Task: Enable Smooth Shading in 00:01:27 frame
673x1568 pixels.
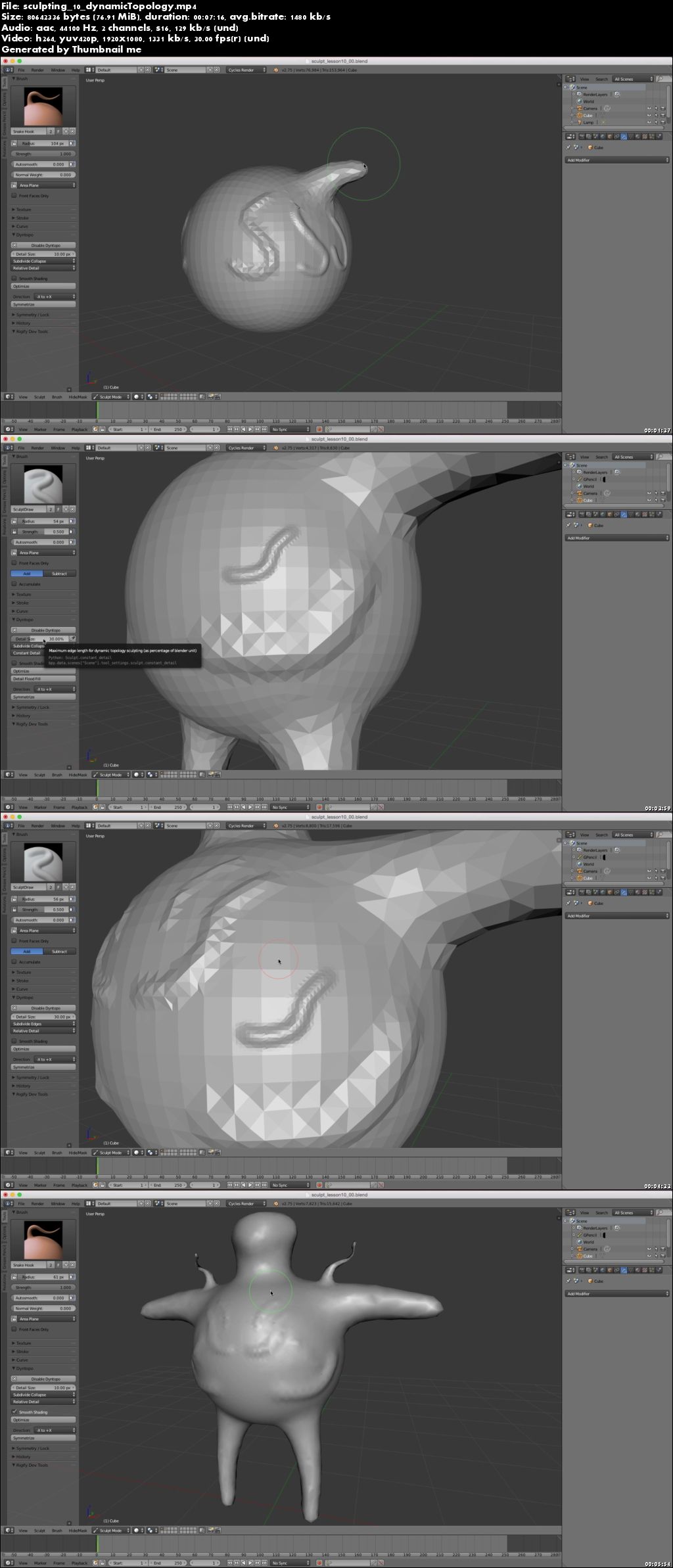Action: pos(14,278)
